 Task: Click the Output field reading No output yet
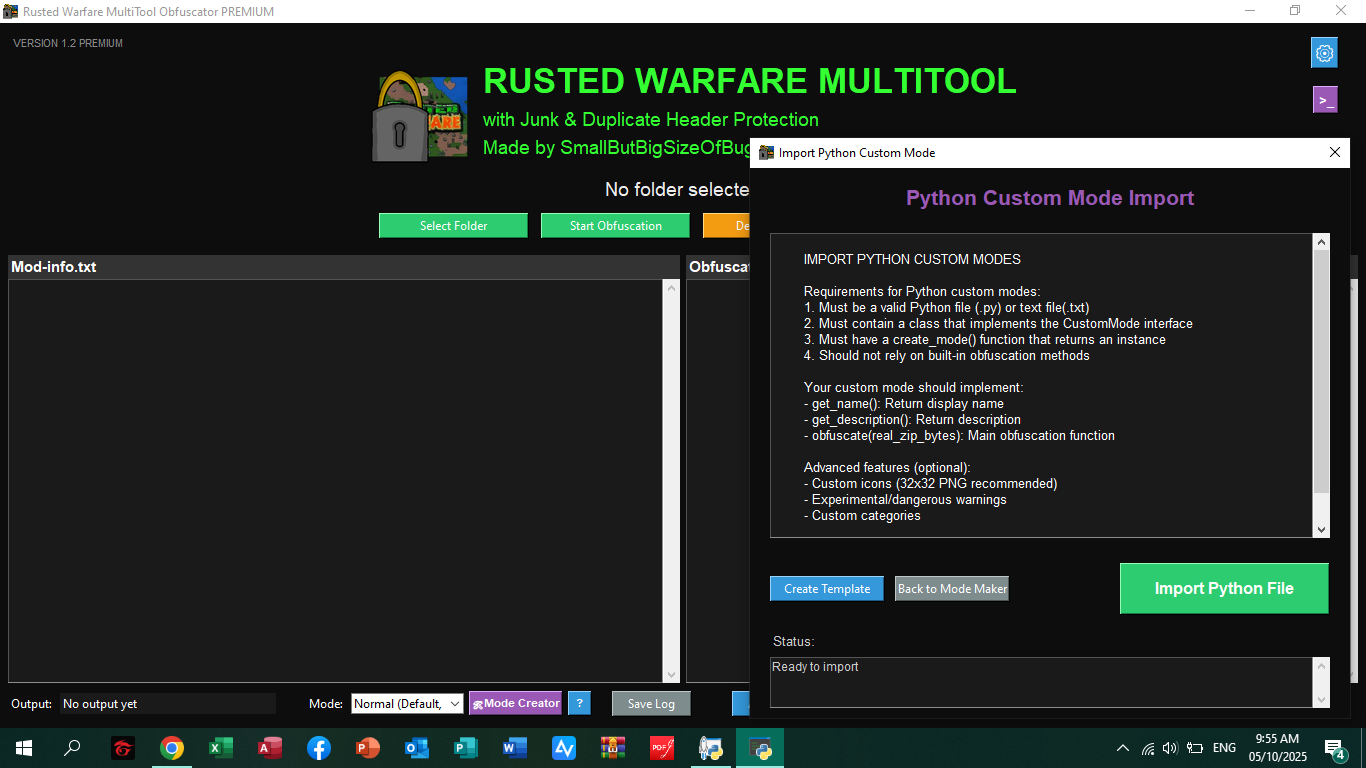167,704
